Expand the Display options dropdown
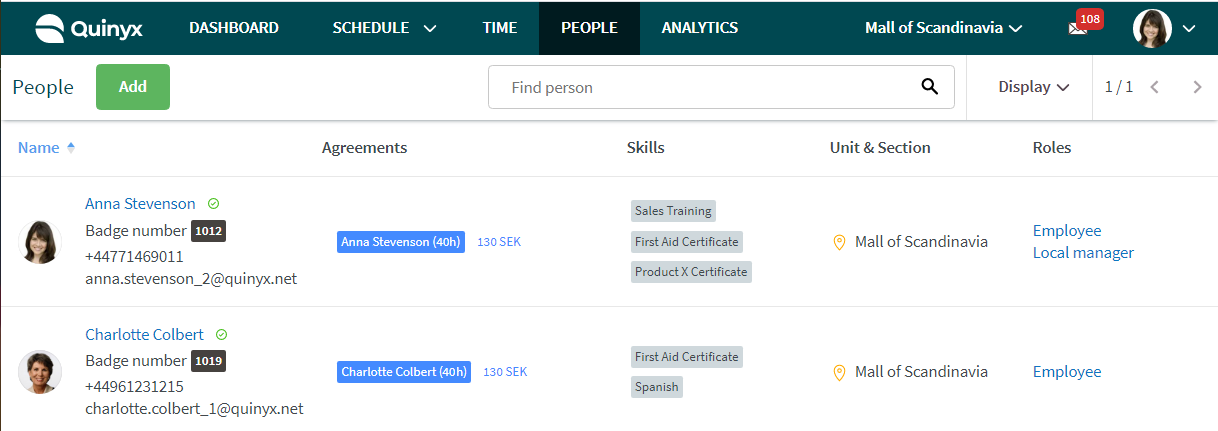Screen dimensions: 1218x431 point(1034,87)
